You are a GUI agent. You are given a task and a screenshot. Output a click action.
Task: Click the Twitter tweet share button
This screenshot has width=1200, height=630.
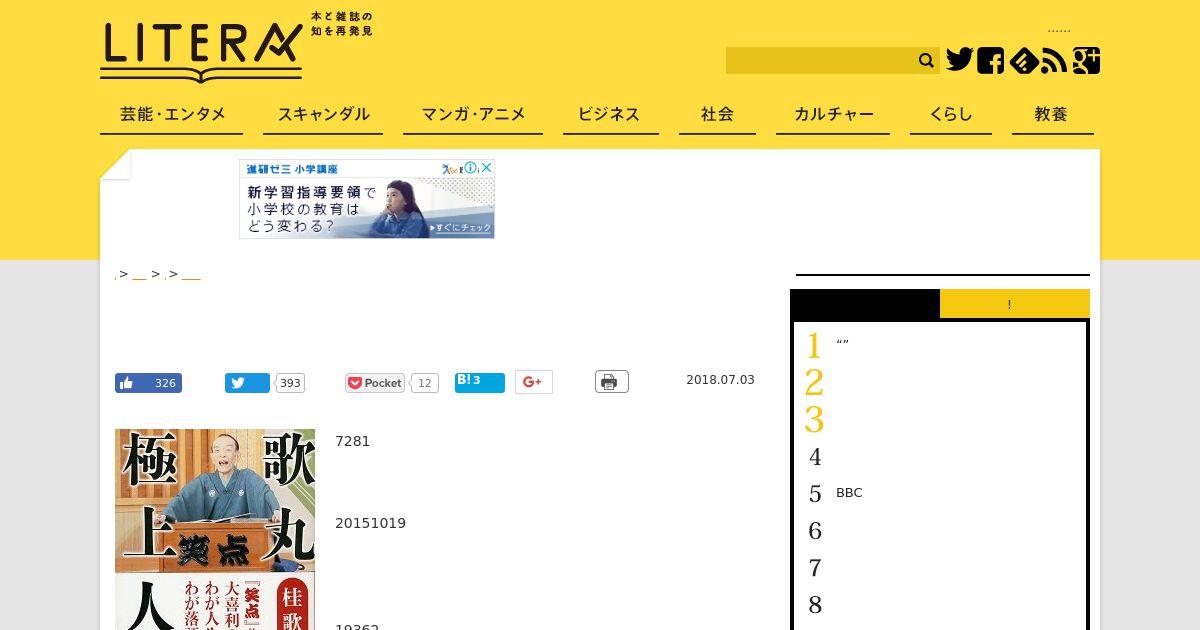pyautogui.click(x=247, y=383)
